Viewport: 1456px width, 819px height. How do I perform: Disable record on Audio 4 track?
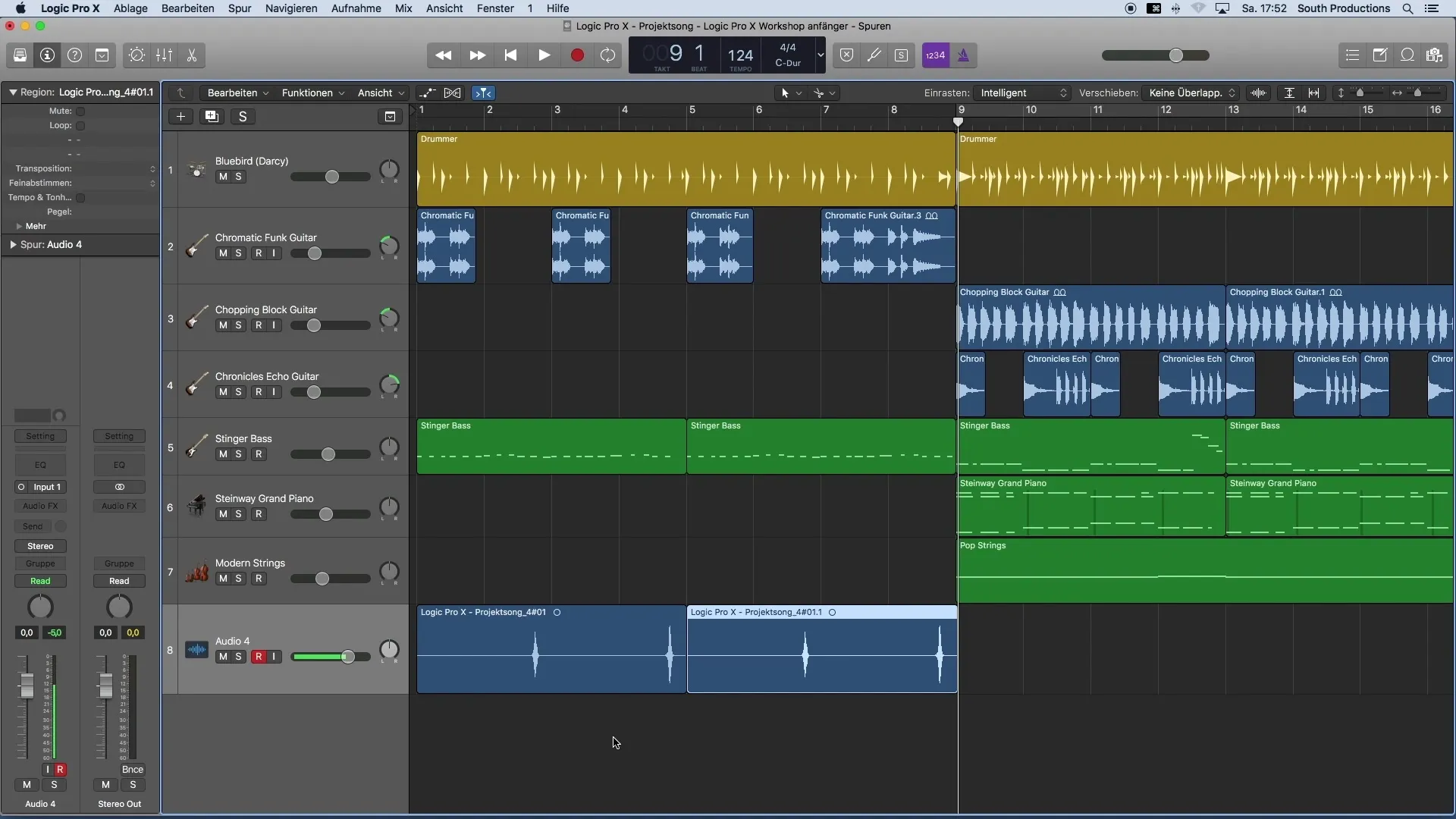tap(259, 657)
